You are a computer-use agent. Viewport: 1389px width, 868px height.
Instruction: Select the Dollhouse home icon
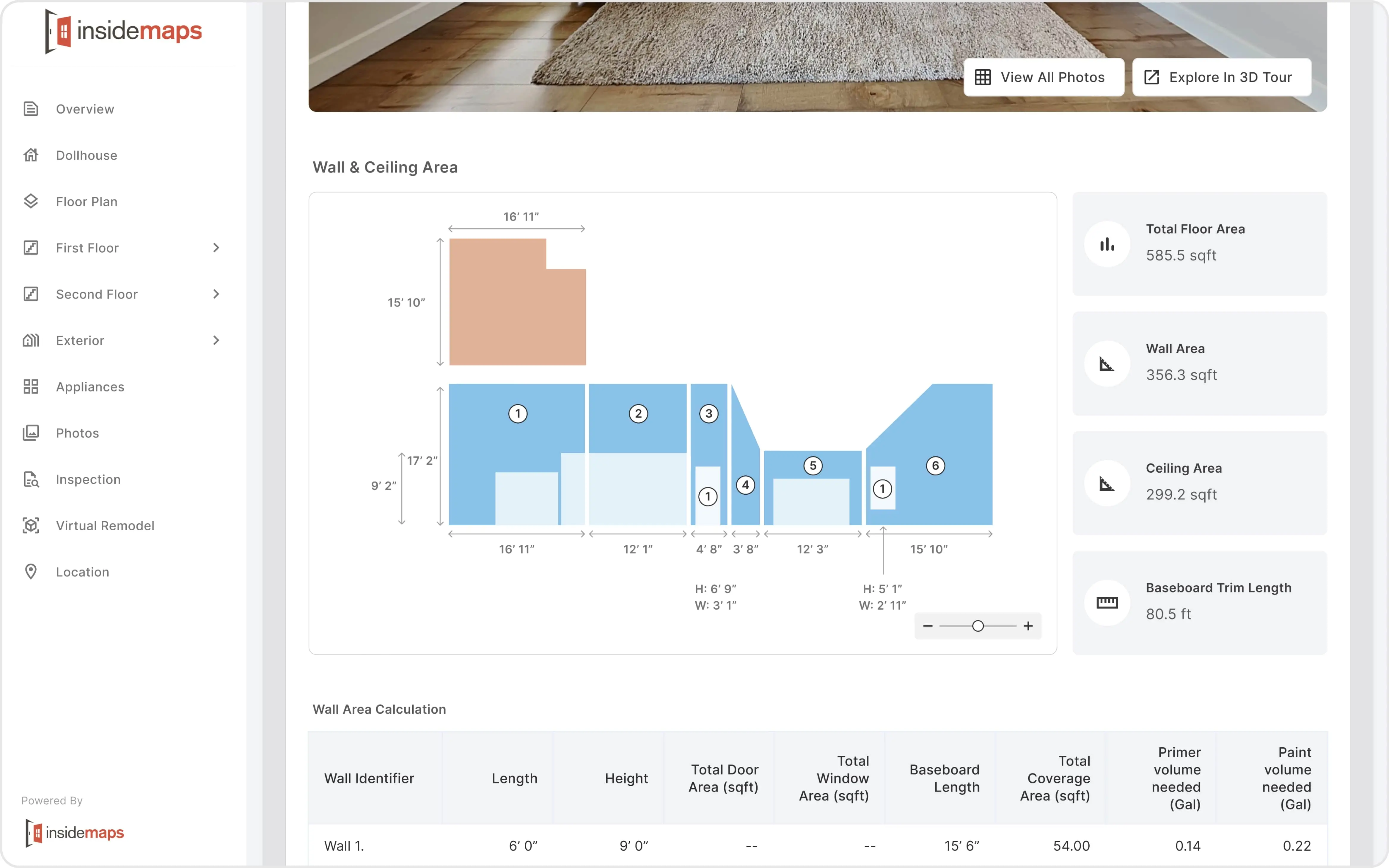coord(31,155)
